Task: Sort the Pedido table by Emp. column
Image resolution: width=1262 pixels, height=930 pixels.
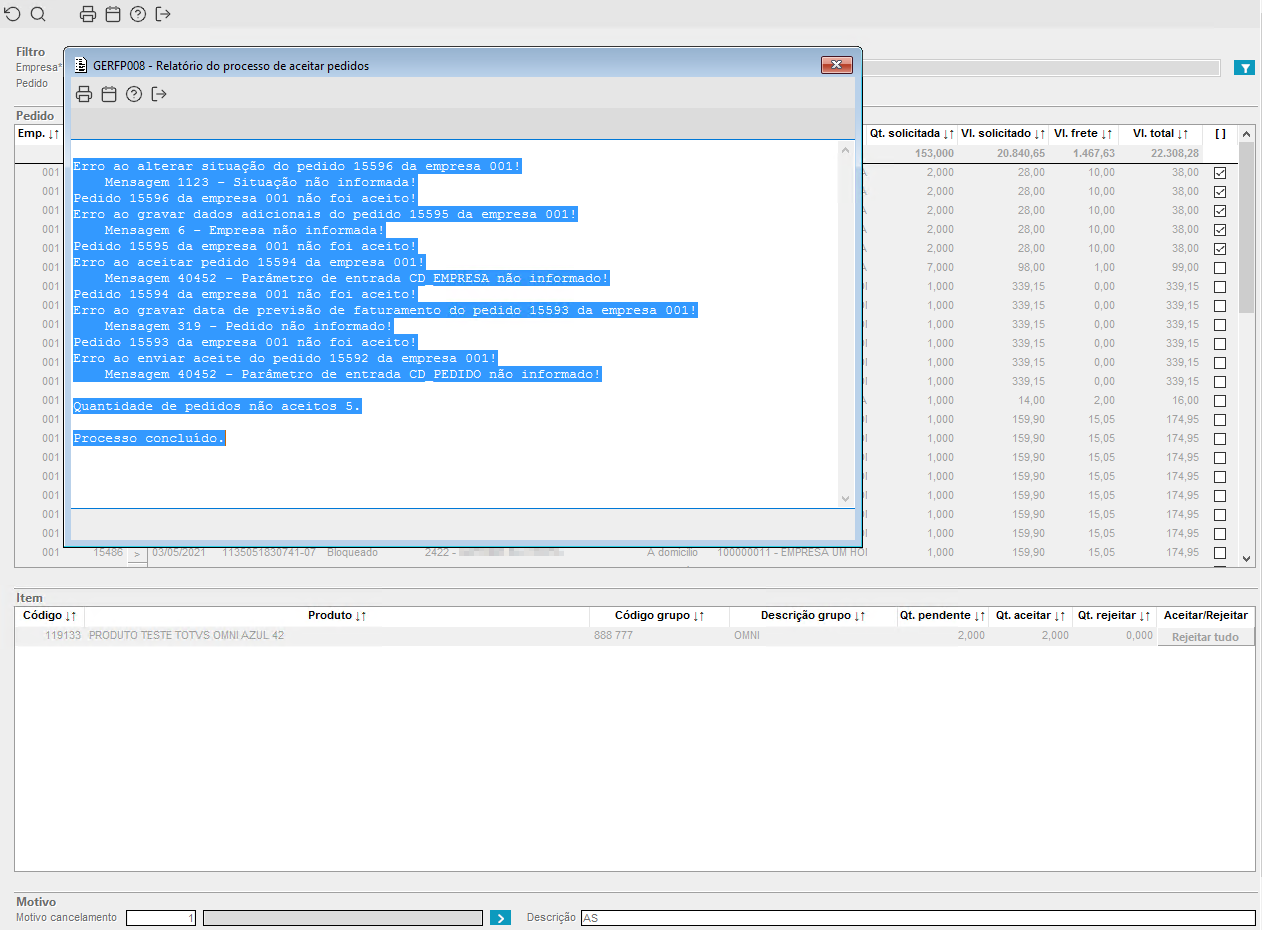Action: click(x=39, y=133)
